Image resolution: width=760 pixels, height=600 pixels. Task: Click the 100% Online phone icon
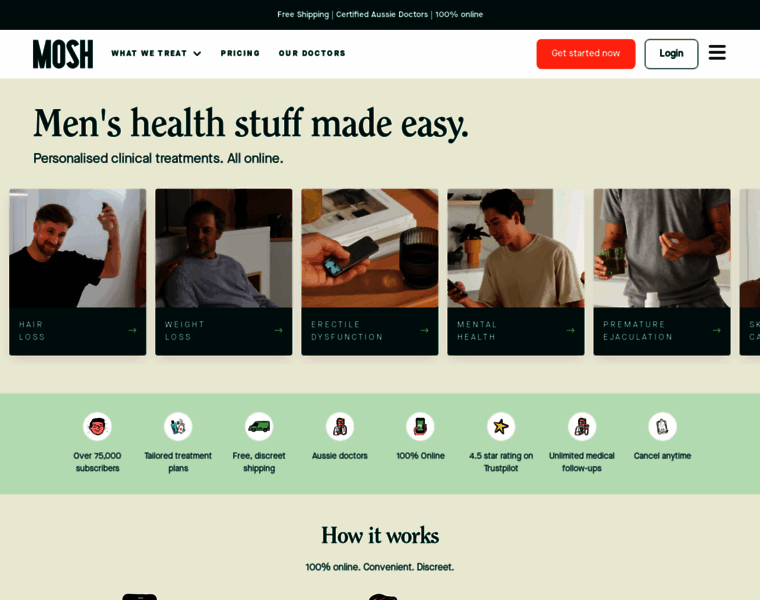click(x=420, y=426)
